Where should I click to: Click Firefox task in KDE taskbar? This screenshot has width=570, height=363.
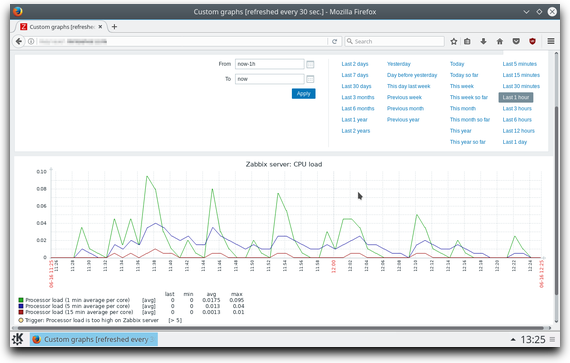coord(94,339)
